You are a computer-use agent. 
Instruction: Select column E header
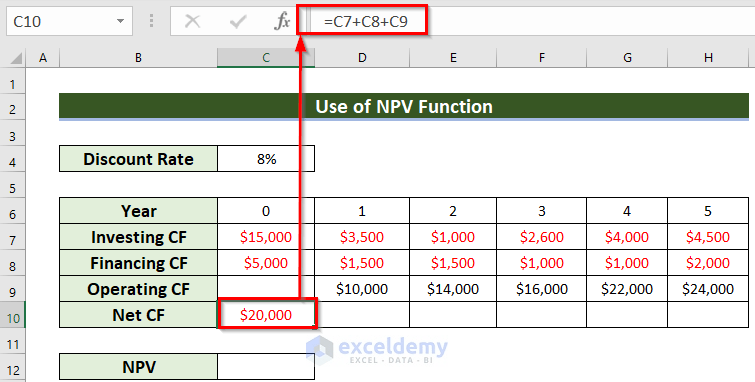453,58
